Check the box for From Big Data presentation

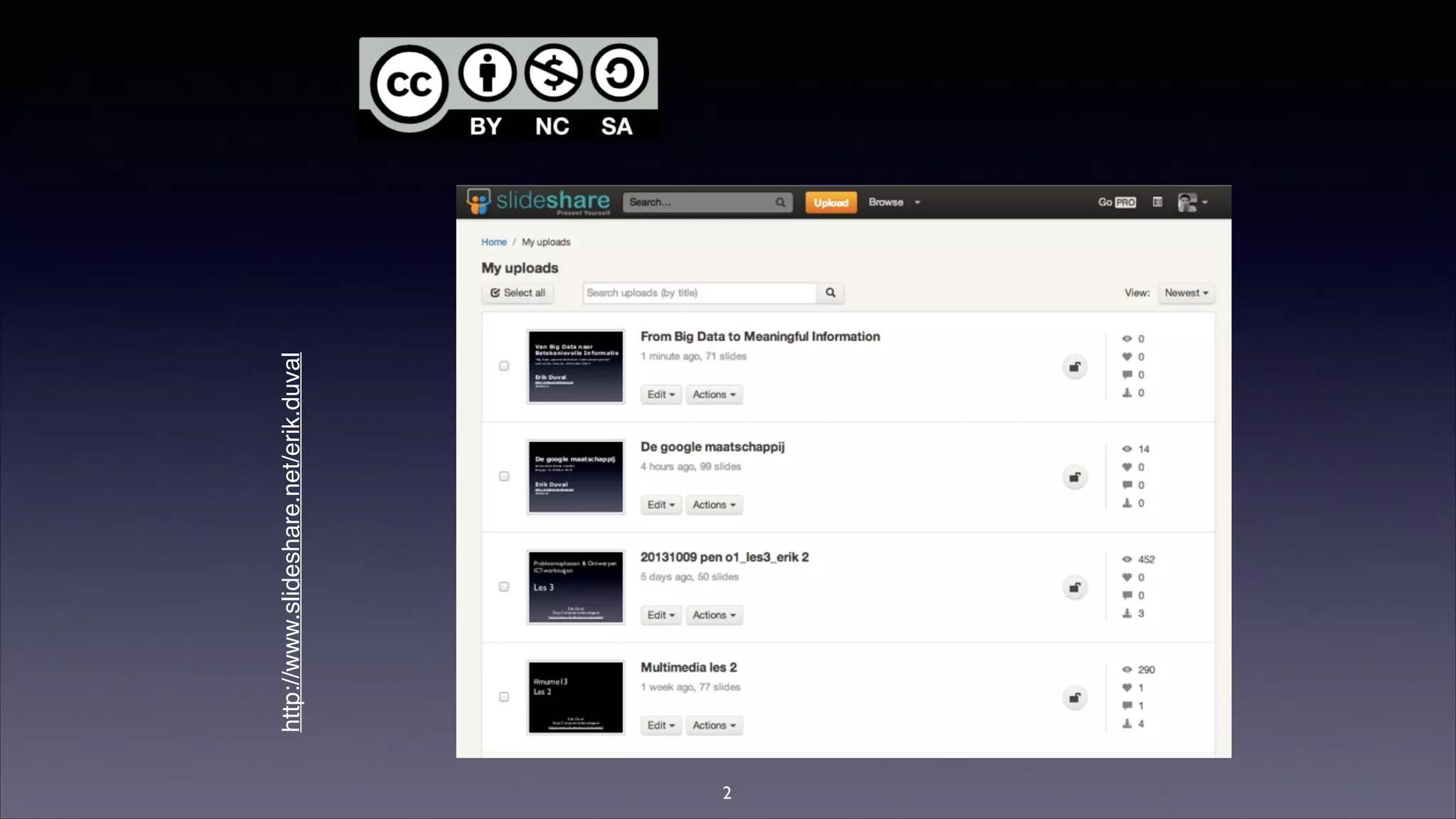(504, 366)
